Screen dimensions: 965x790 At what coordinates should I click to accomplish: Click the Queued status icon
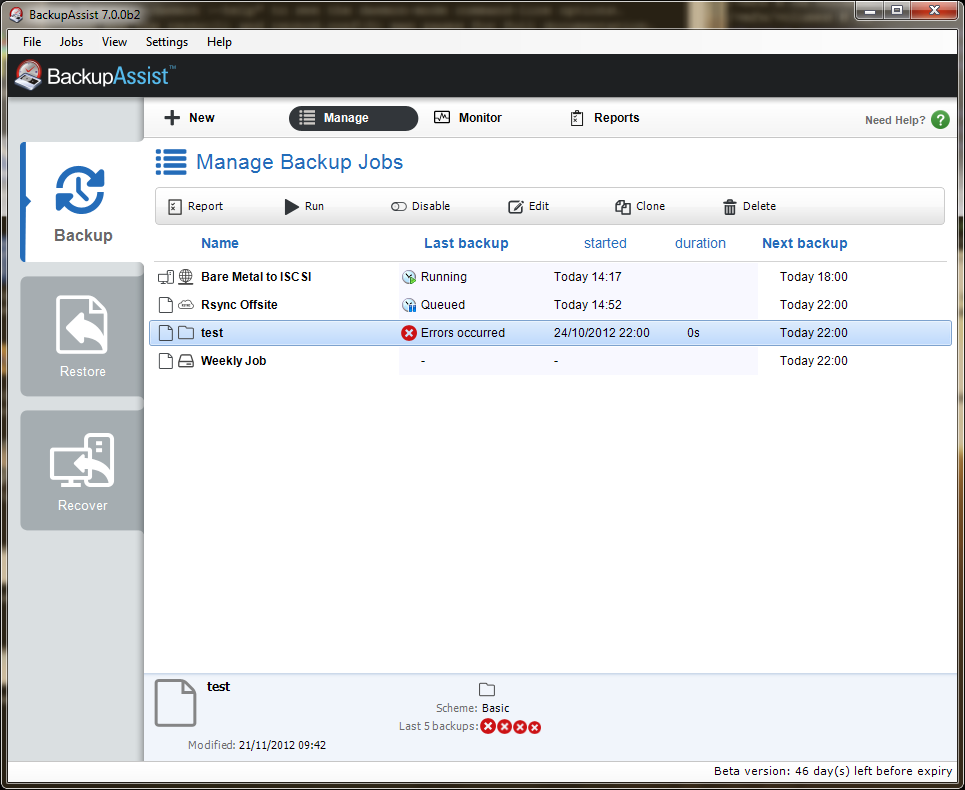click(x=409, y=305)
